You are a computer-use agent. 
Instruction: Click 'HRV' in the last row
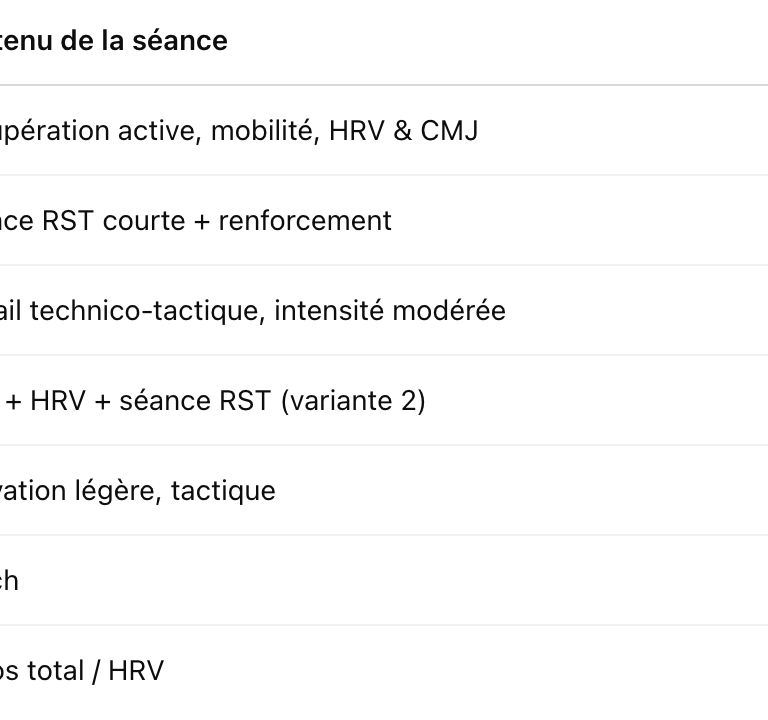136,671
